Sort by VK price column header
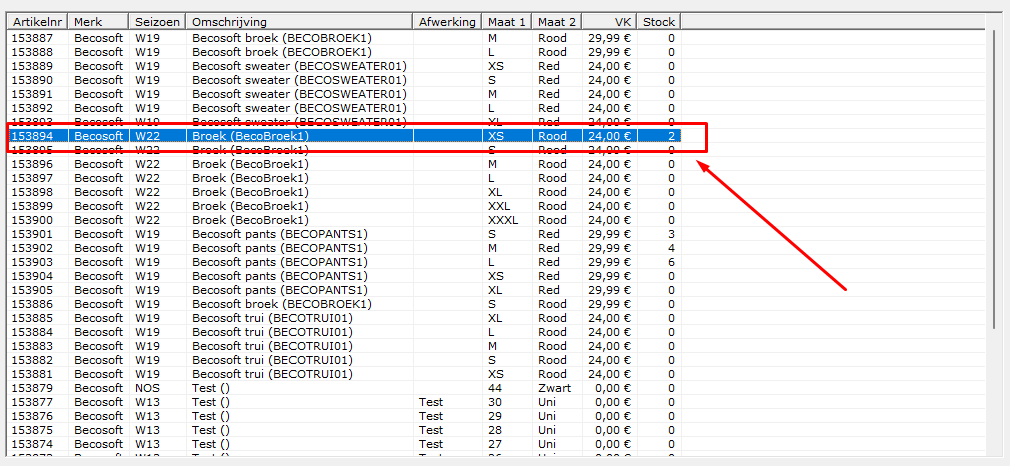 610,23
